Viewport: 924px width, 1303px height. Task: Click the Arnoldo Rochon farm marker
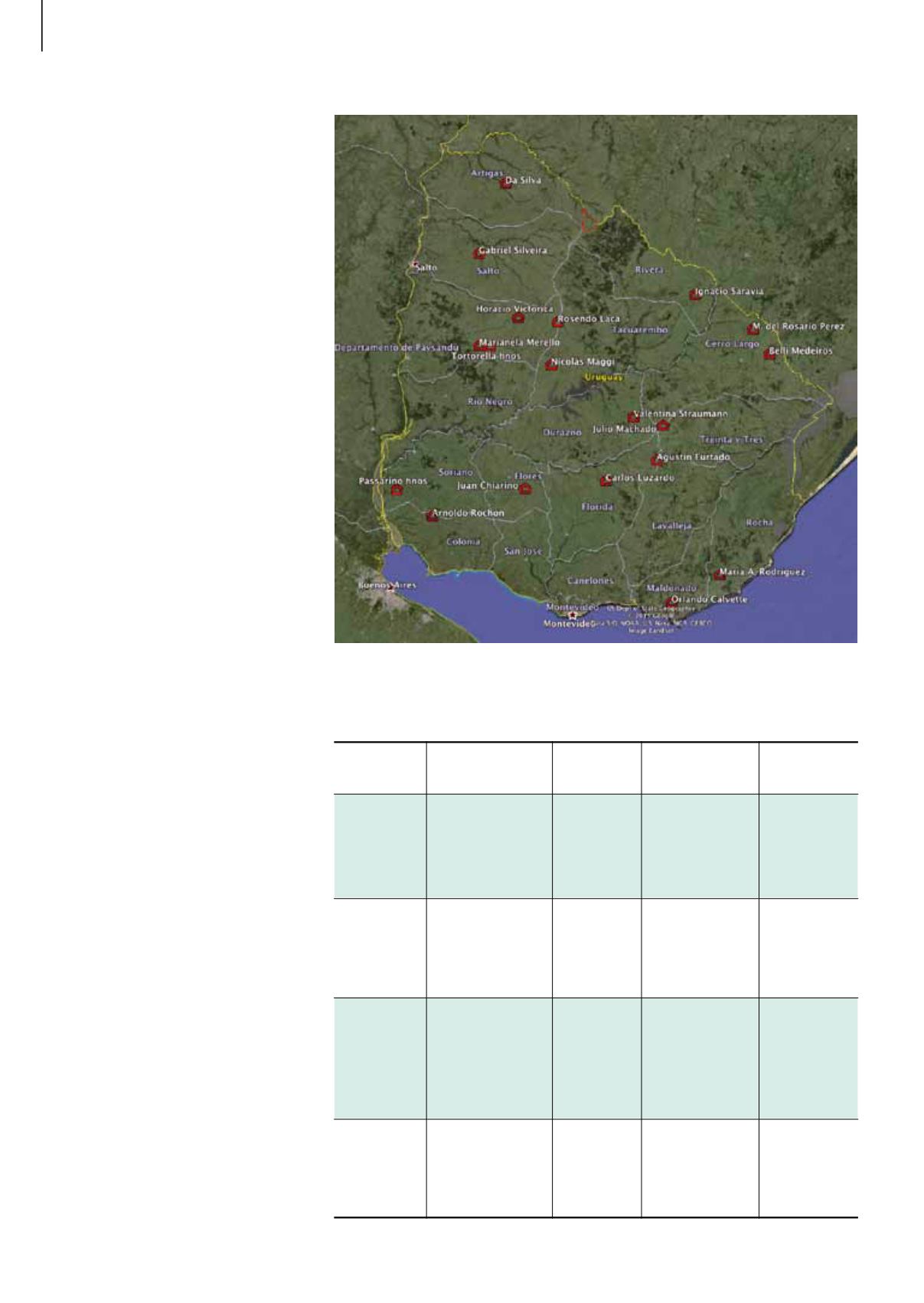point(433,516)
